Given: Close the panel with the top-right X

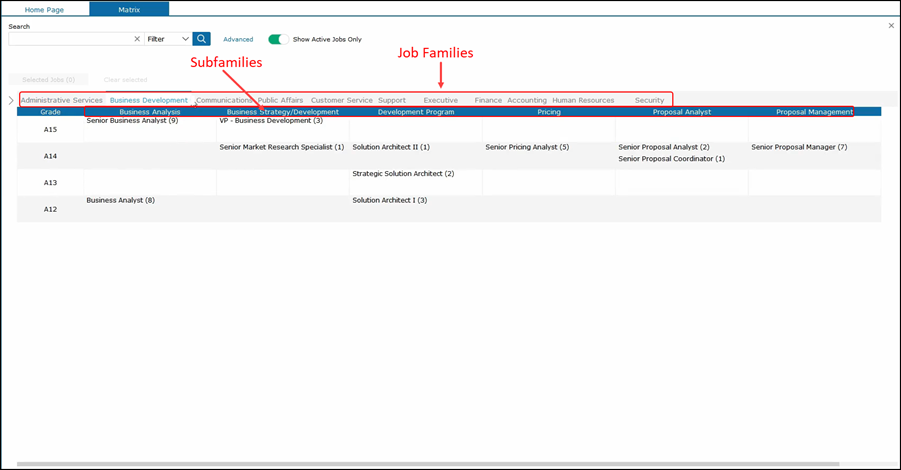Looking at the screenshot, I should click(x=891, y=26).
